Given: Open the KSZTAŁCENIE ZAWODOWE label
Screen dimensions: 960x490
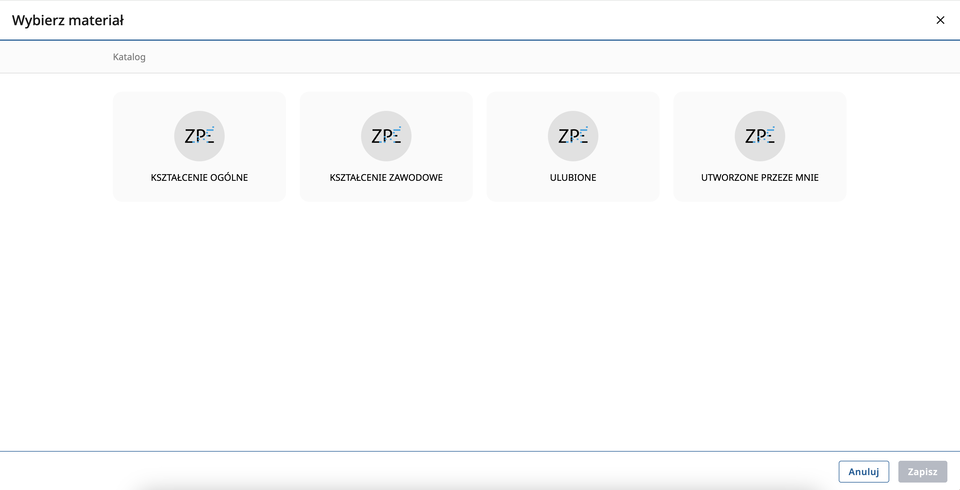Looking at the screenshot, I should pyautogui.click(x=386, y=178).
